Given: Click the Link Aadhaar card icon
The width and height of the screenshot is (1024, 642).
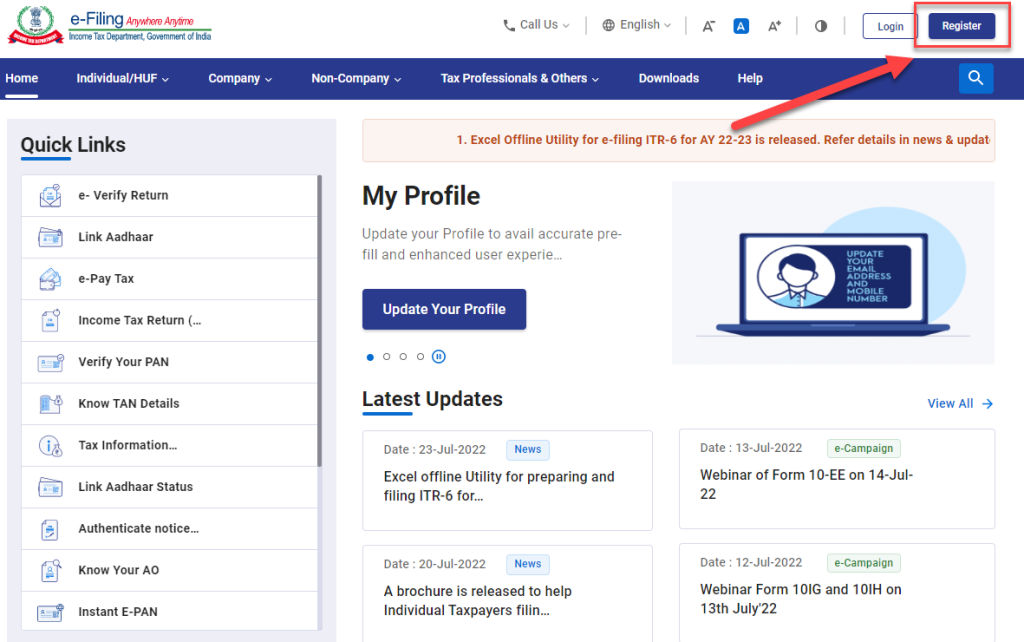Looking at the screenshot, I should point(50,237).
